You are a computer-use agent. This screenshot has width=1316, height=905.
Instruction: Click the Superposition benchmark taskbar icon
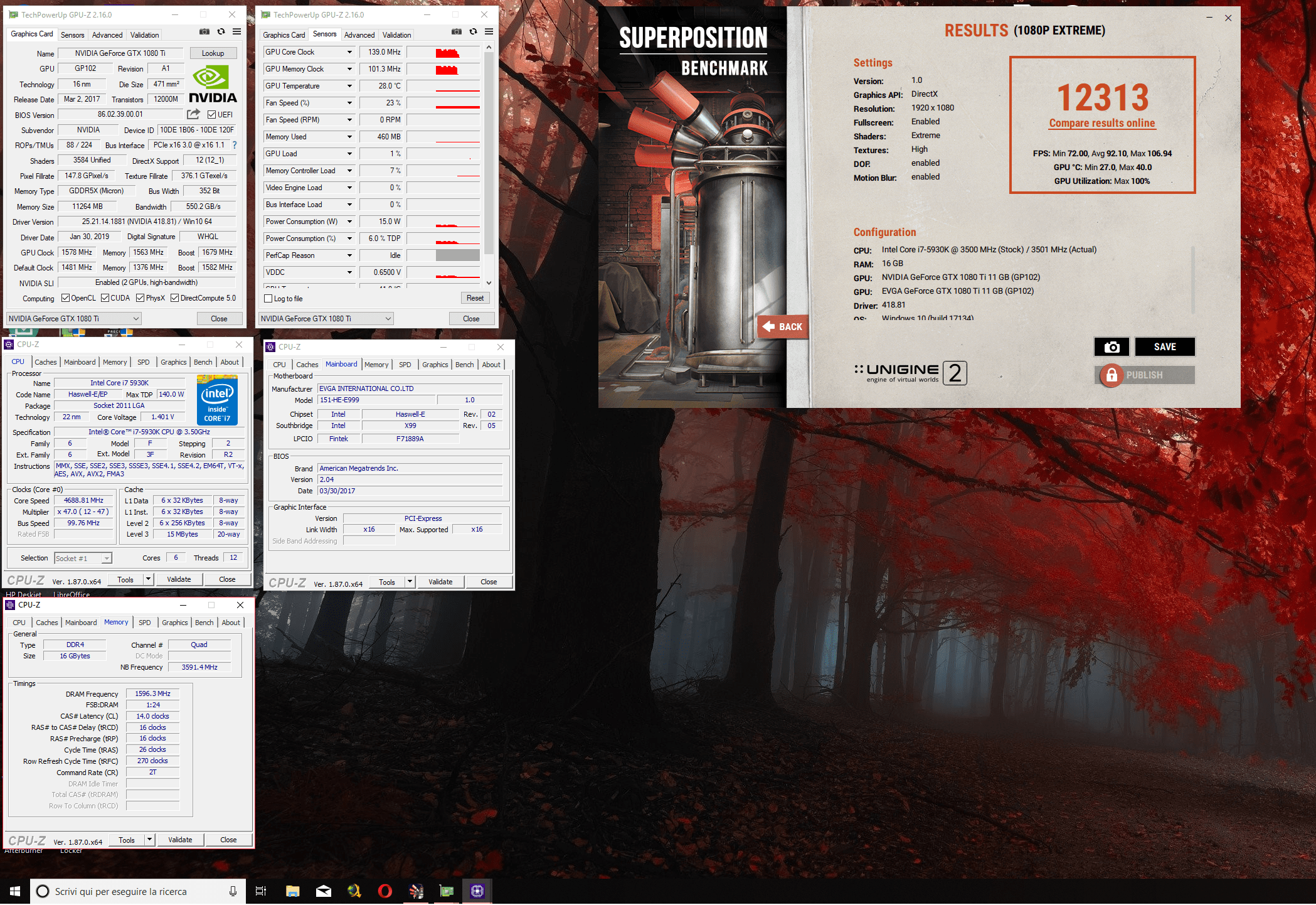[x=416, y=891]
